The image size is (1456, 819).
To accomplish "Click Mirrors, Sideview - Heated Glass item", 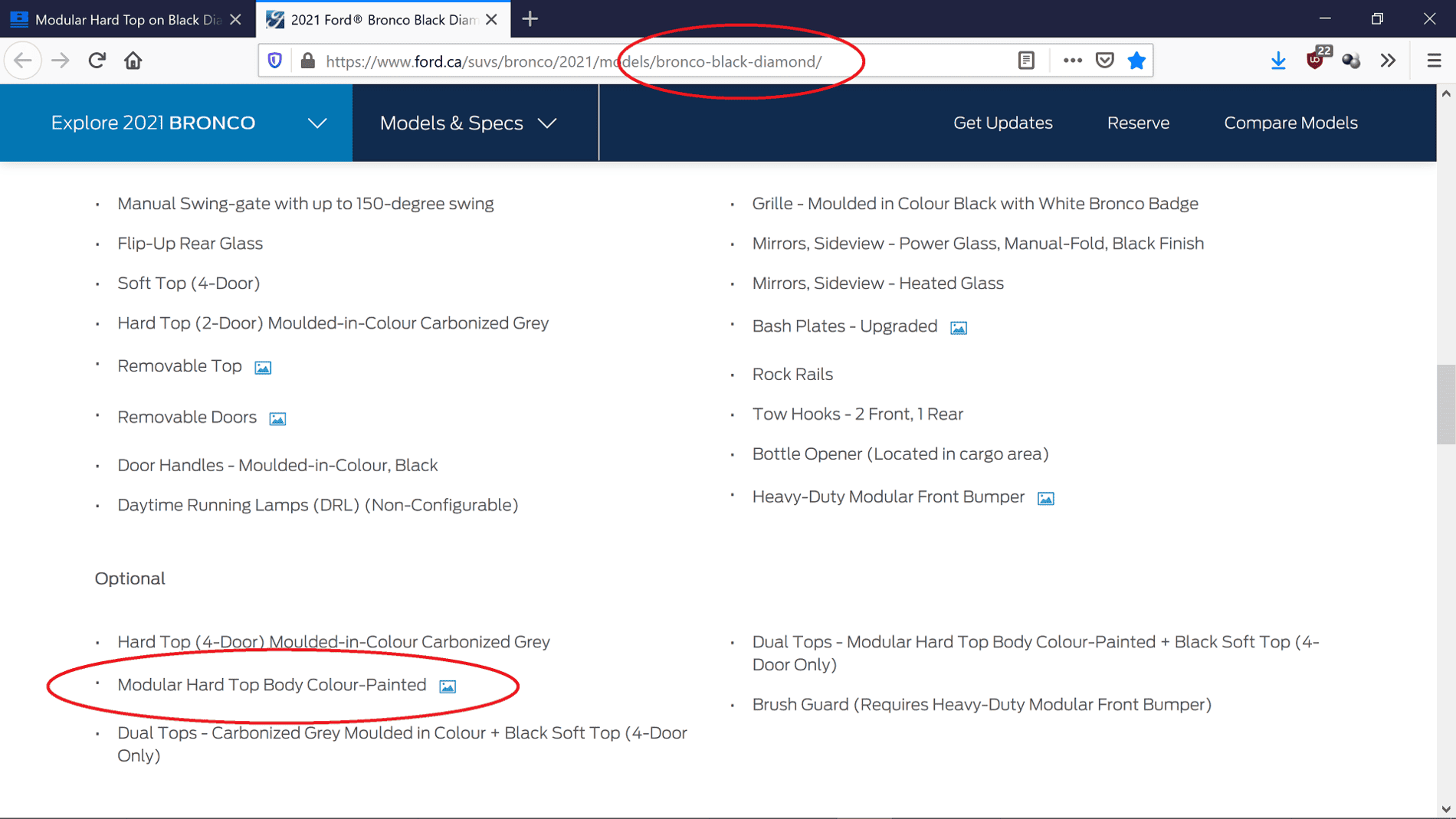I will 877,283.
